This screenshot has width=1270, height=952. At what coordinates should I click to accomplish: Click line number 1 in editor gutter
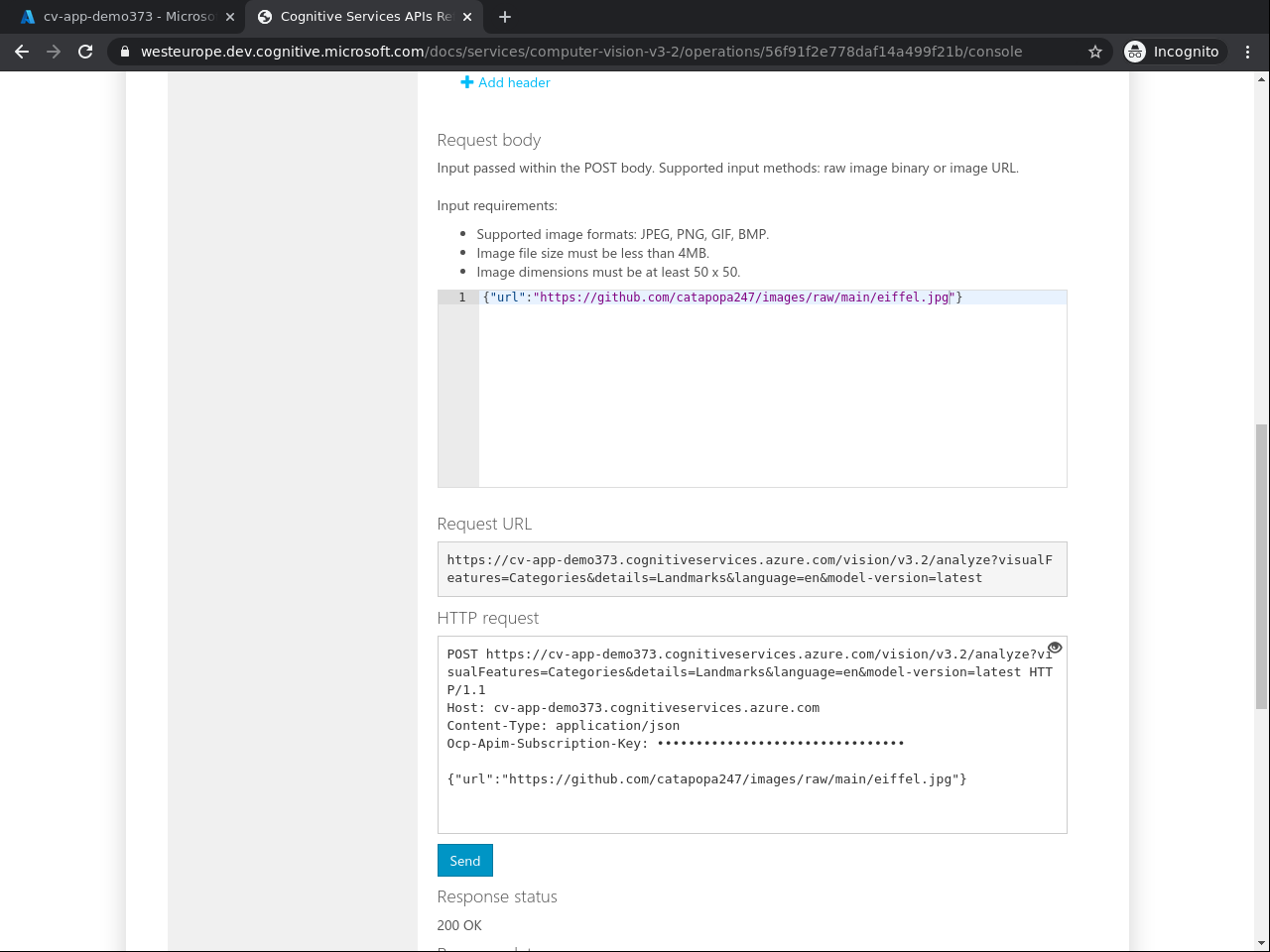pyautogui.click(x=461, y=297)
